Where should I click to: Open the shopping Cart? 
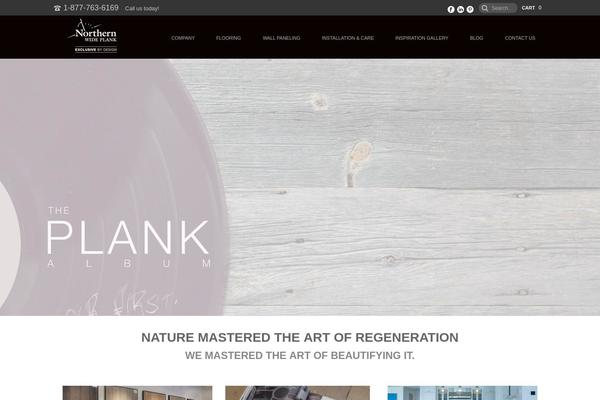pos(532,8)
